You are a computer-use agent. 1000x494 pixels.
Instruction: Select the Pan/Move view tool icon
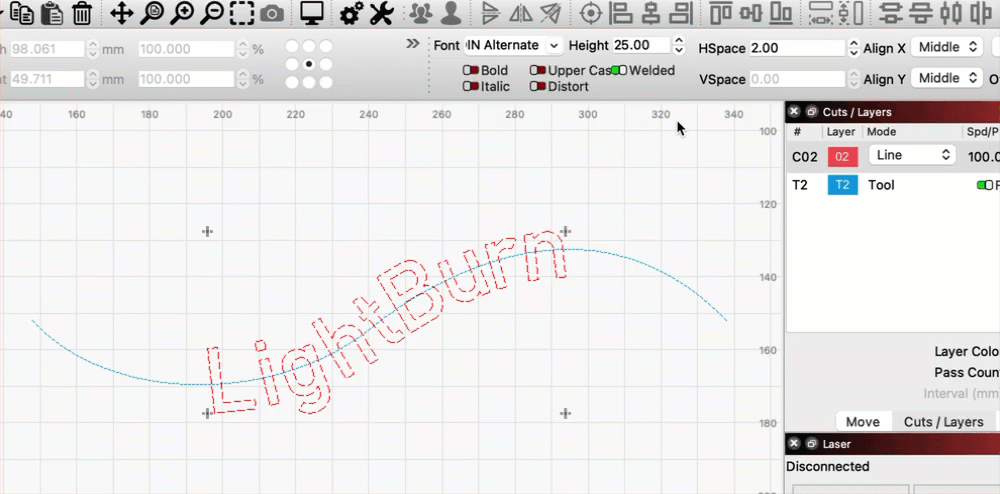coord(120,14)
